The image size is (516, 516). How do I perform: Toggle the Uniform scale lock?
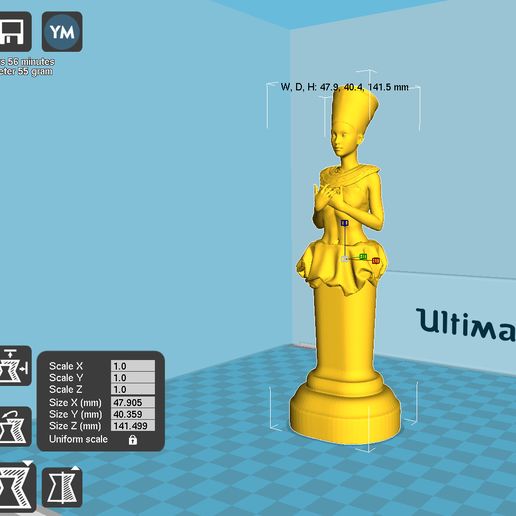[x=133, y=440]
